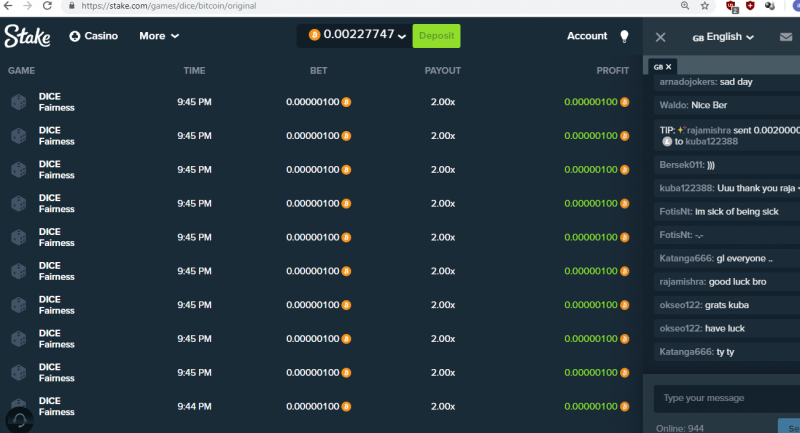Click the Stake logo

tap(27, 36)
